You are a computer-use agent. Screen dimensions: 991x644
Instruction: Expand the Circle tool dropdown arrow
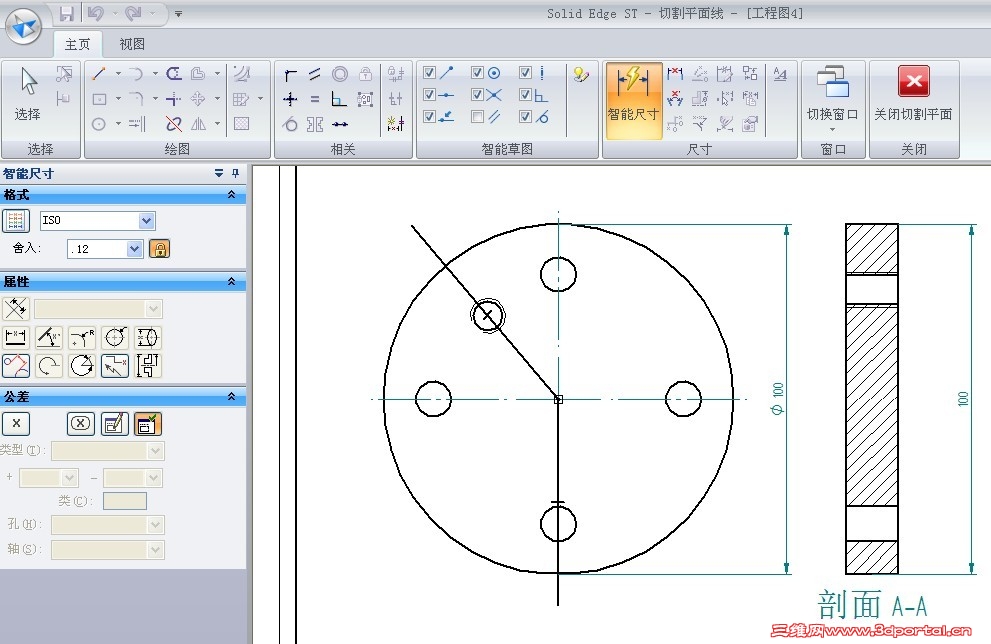point(118,124)
